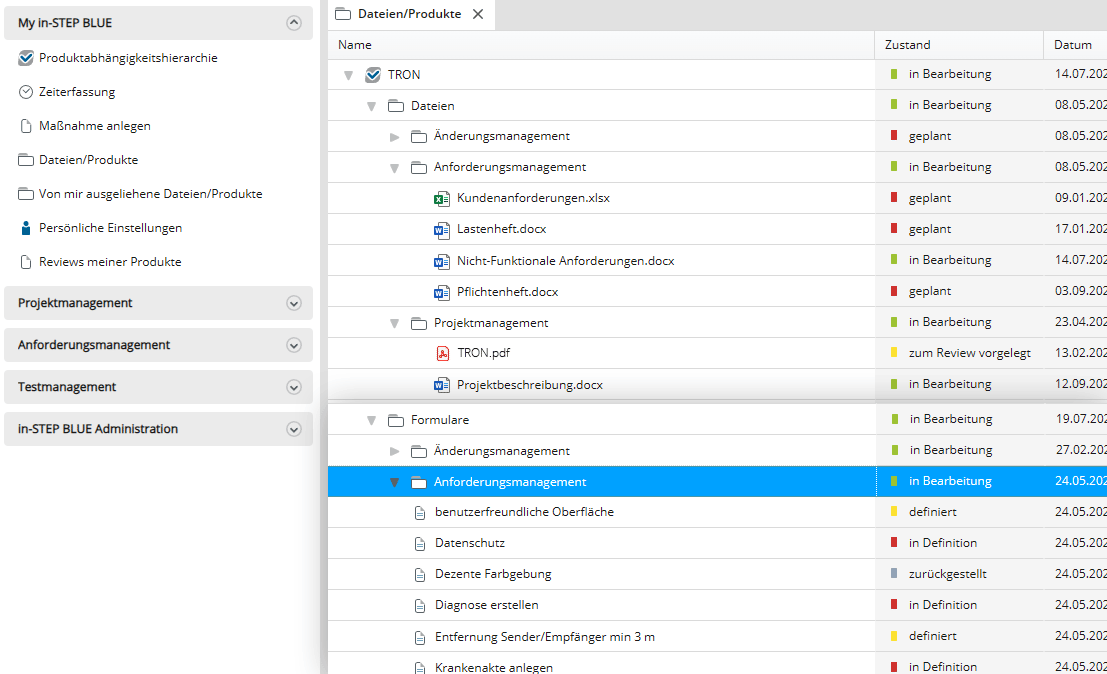The image size is (1107, 674).
Task: Click the document icon beside Datenschutz
Action: point(420,543)
